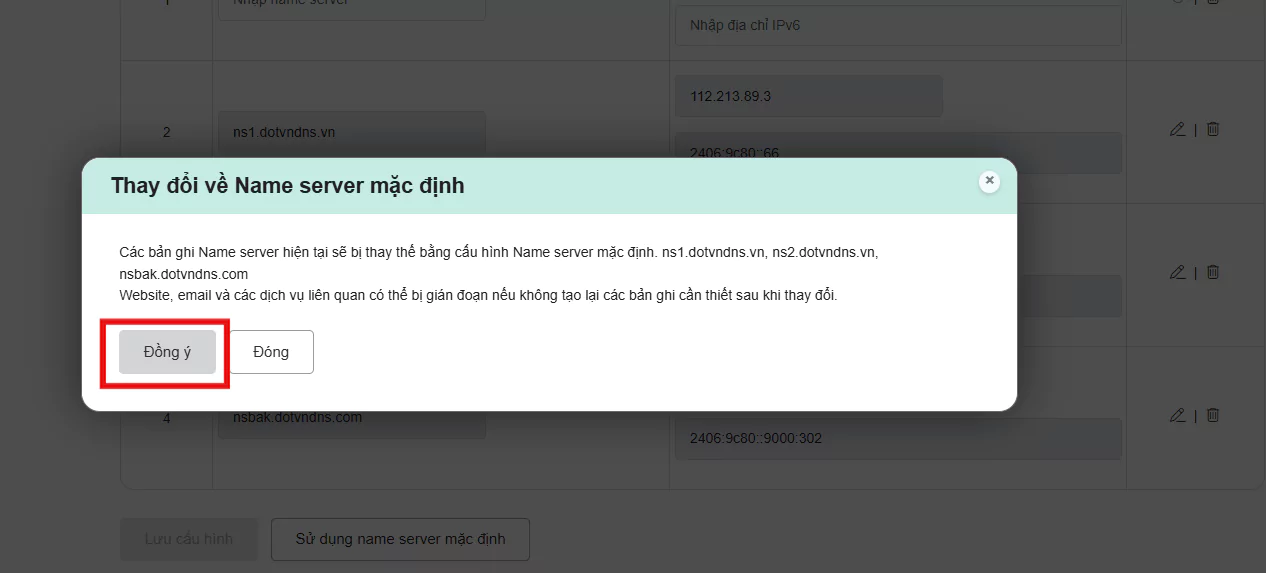Click the pencil edit icon in row 3
Screen dimensions: 1266x573
click(x=1177, y=272)
